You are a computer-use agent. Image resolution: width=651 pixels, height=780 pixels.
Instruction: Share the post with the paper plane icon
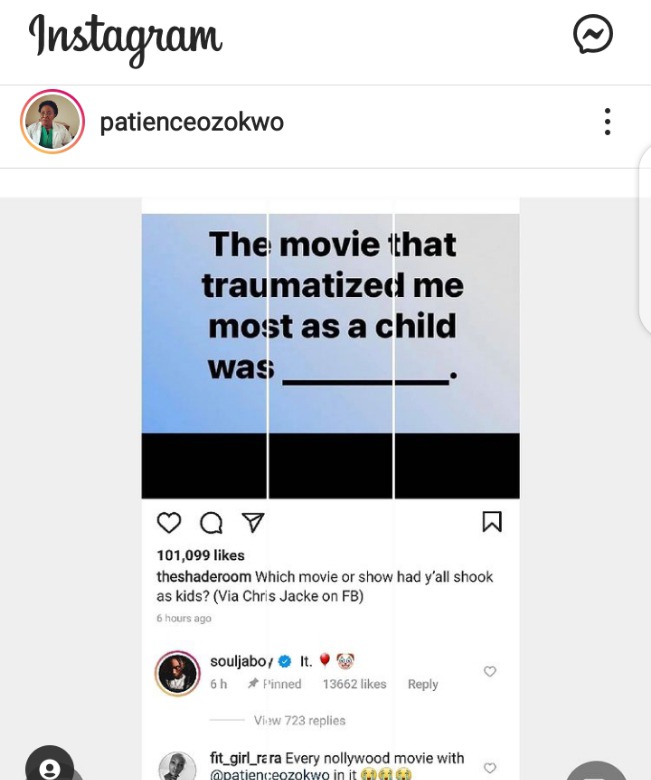(x=253, y=522)
